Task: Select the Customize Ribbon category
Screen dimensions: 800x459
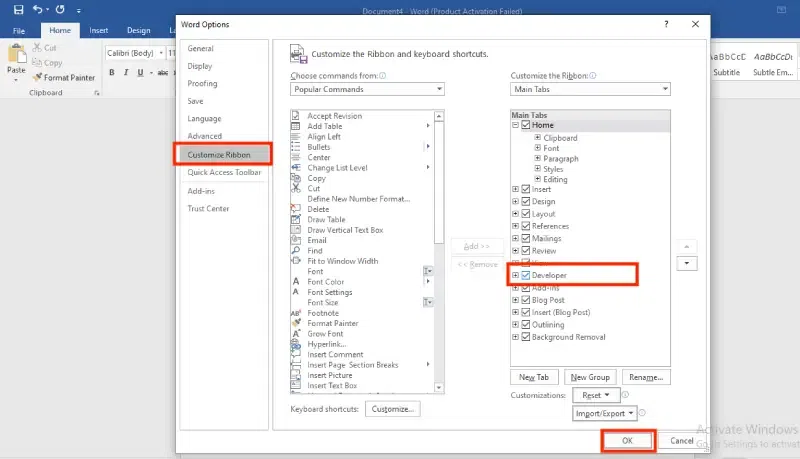Action: 222,155
